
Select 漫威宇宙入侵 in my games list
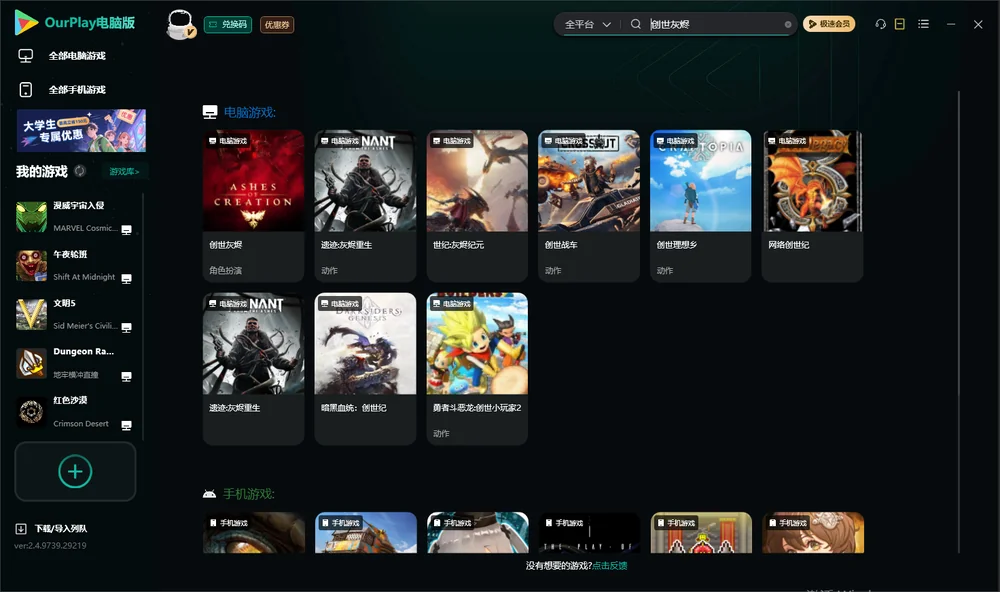tap(75, 217)
